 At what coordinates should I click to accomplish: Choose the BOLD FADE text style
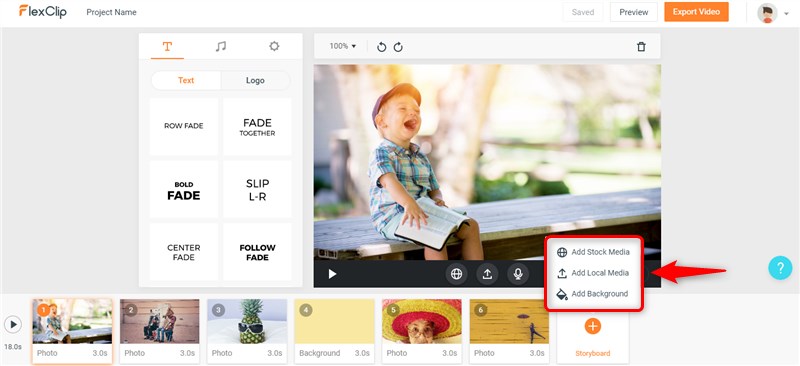[x=184, y=189]
